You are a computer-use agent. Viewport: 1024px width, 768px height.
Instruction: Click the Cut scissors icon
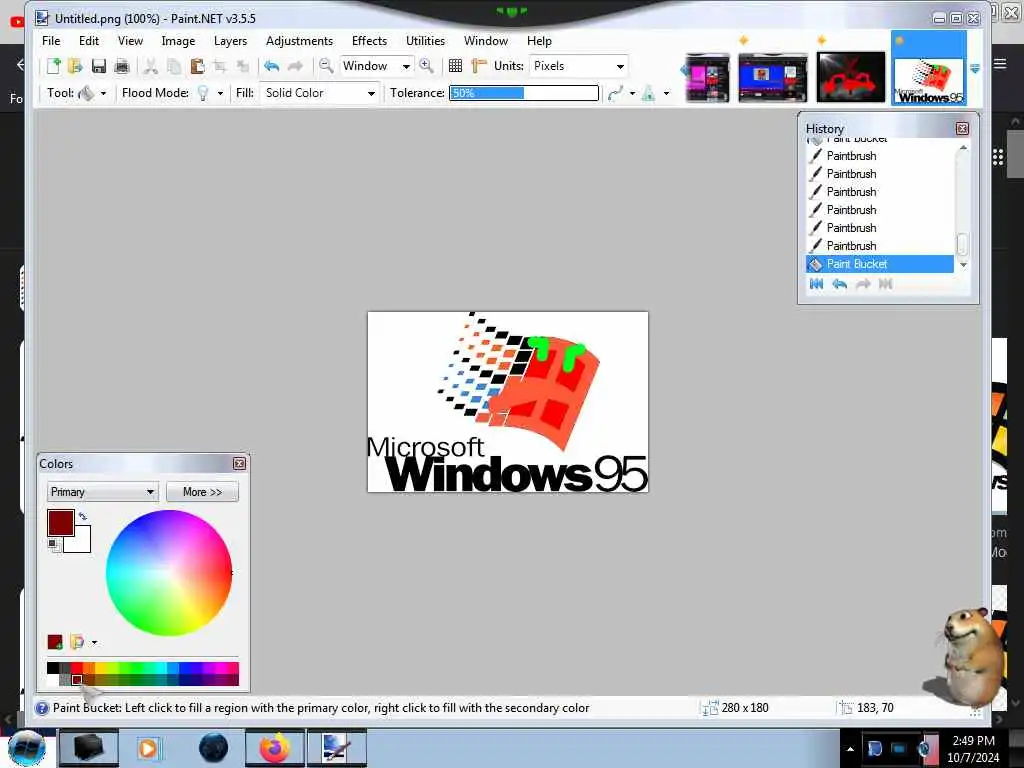click(x=151, y=66)
